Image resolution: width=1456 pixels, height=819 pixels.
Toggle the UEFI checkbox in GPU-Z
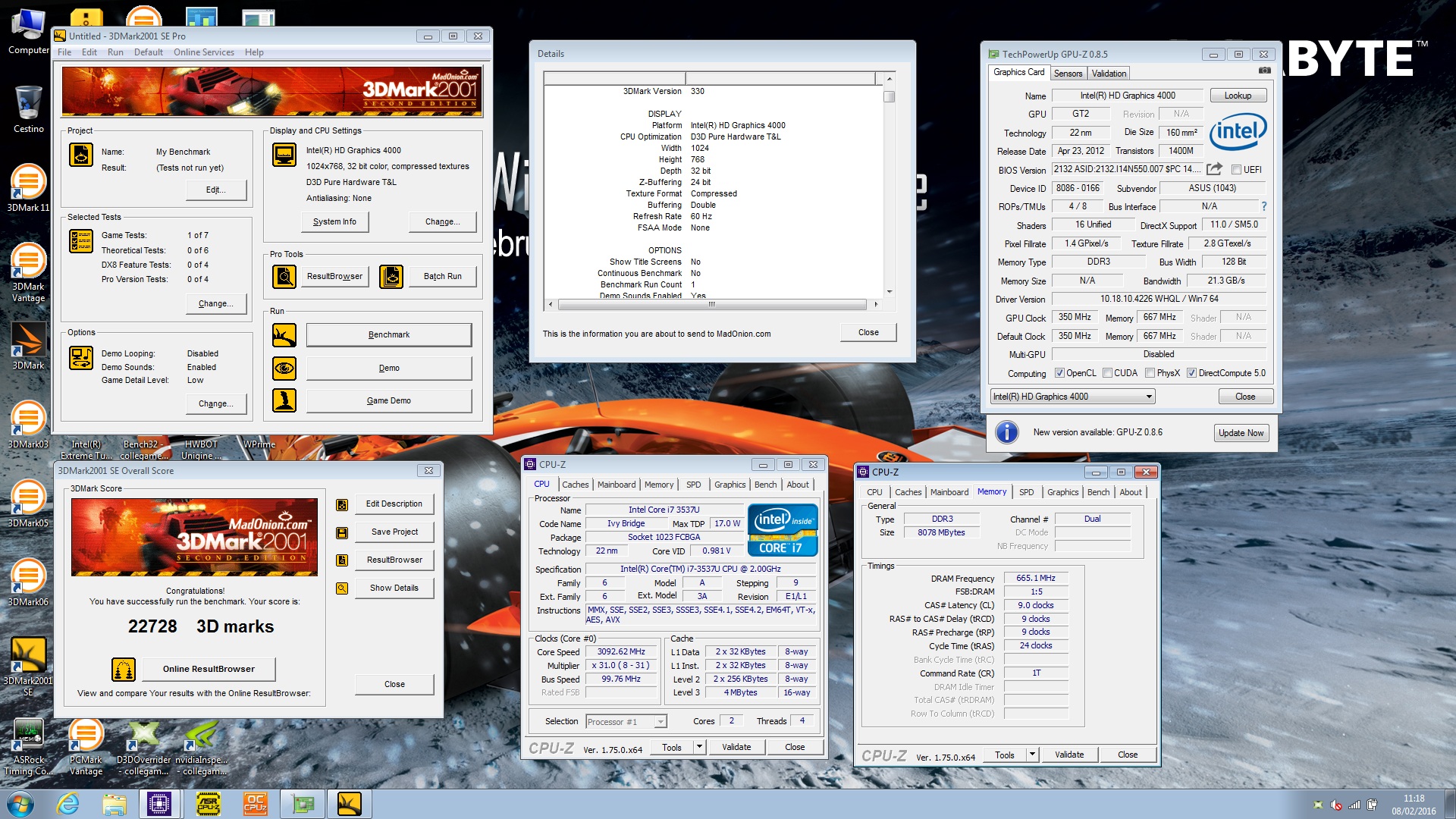[x=1236, y=170]
